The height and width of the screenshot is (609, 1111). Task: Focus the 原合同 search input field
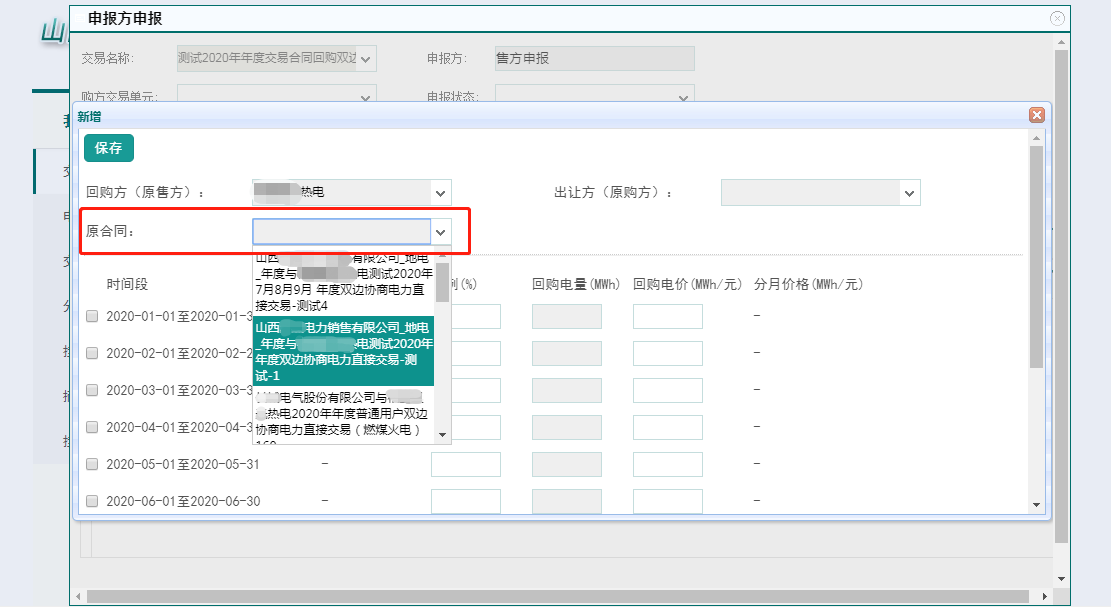click(x=341, y=232)
